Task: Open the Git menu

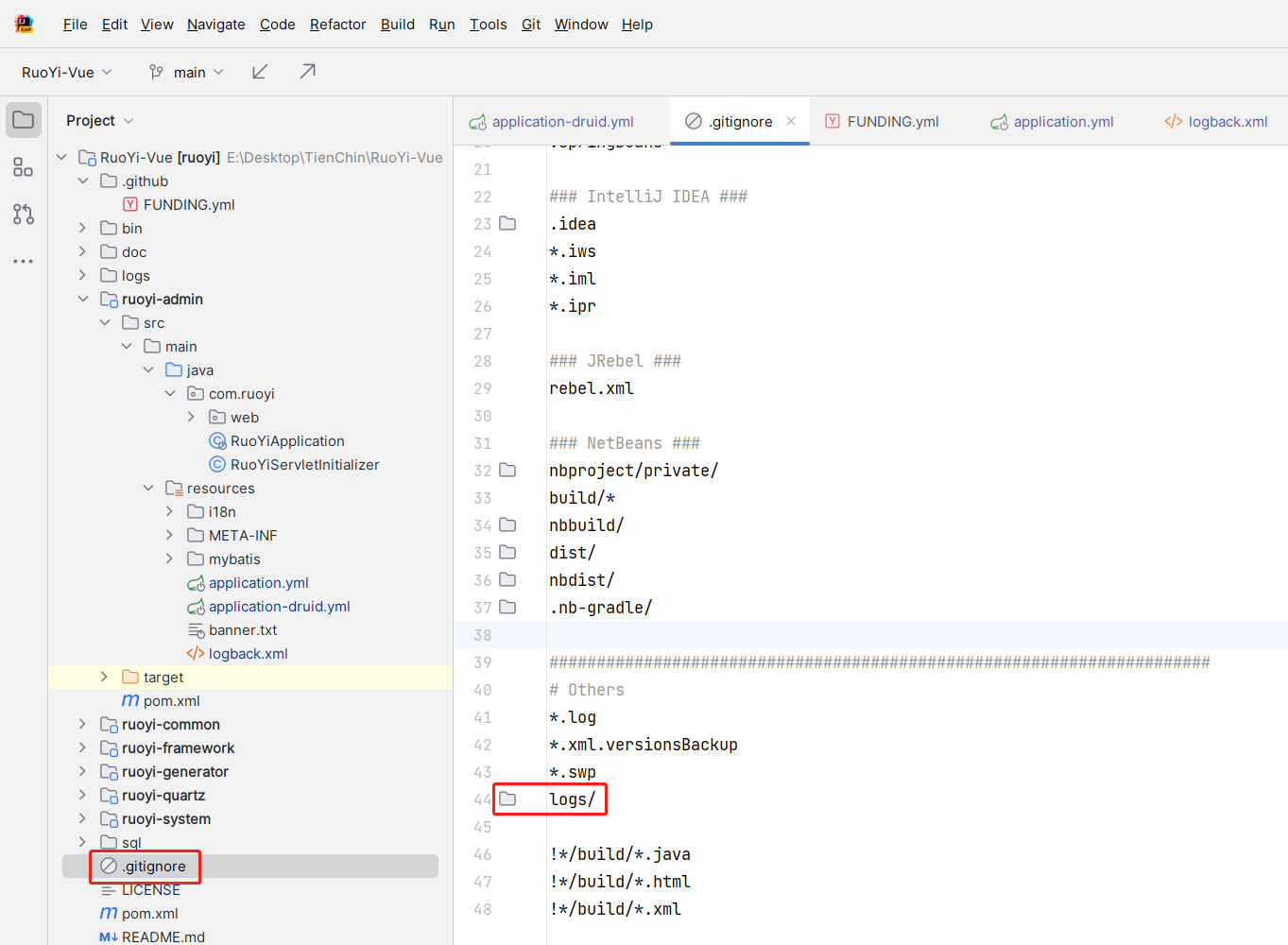Action: 531,25
